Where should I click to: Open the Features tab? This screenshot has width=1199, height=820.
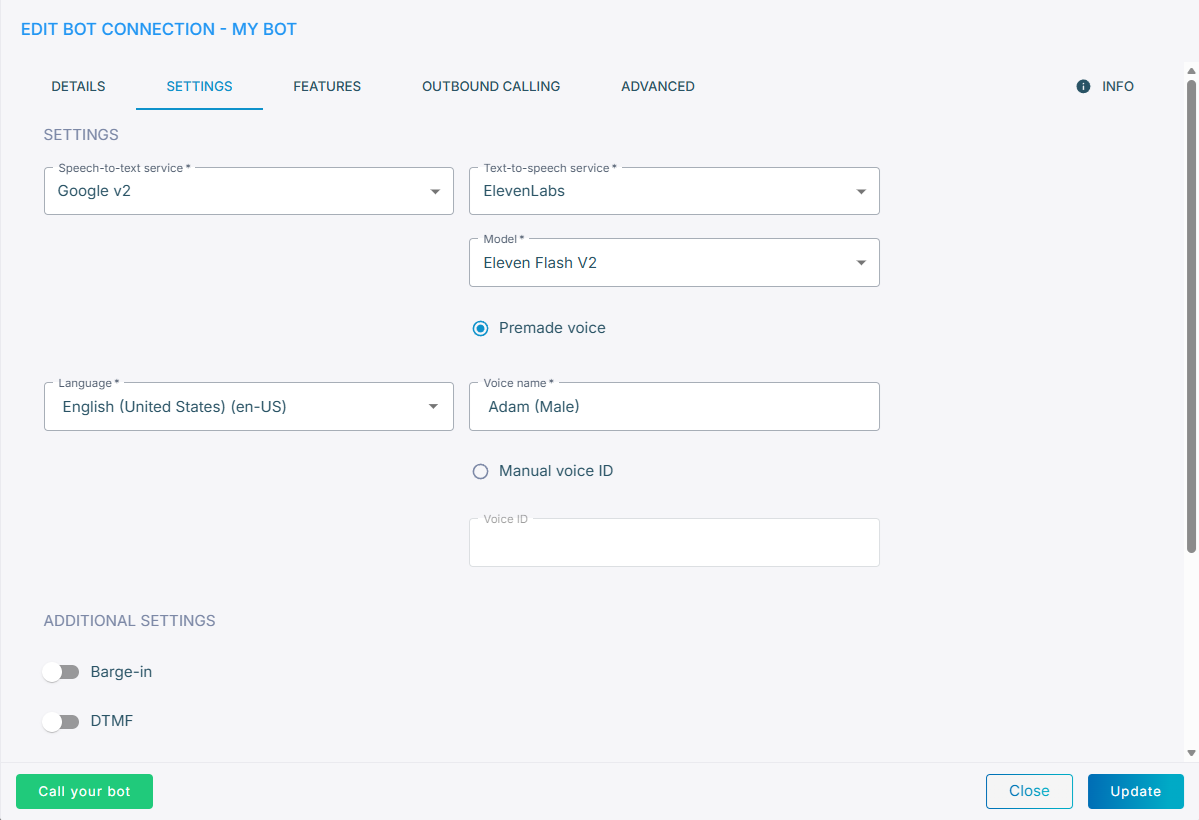tap(327, 87)
